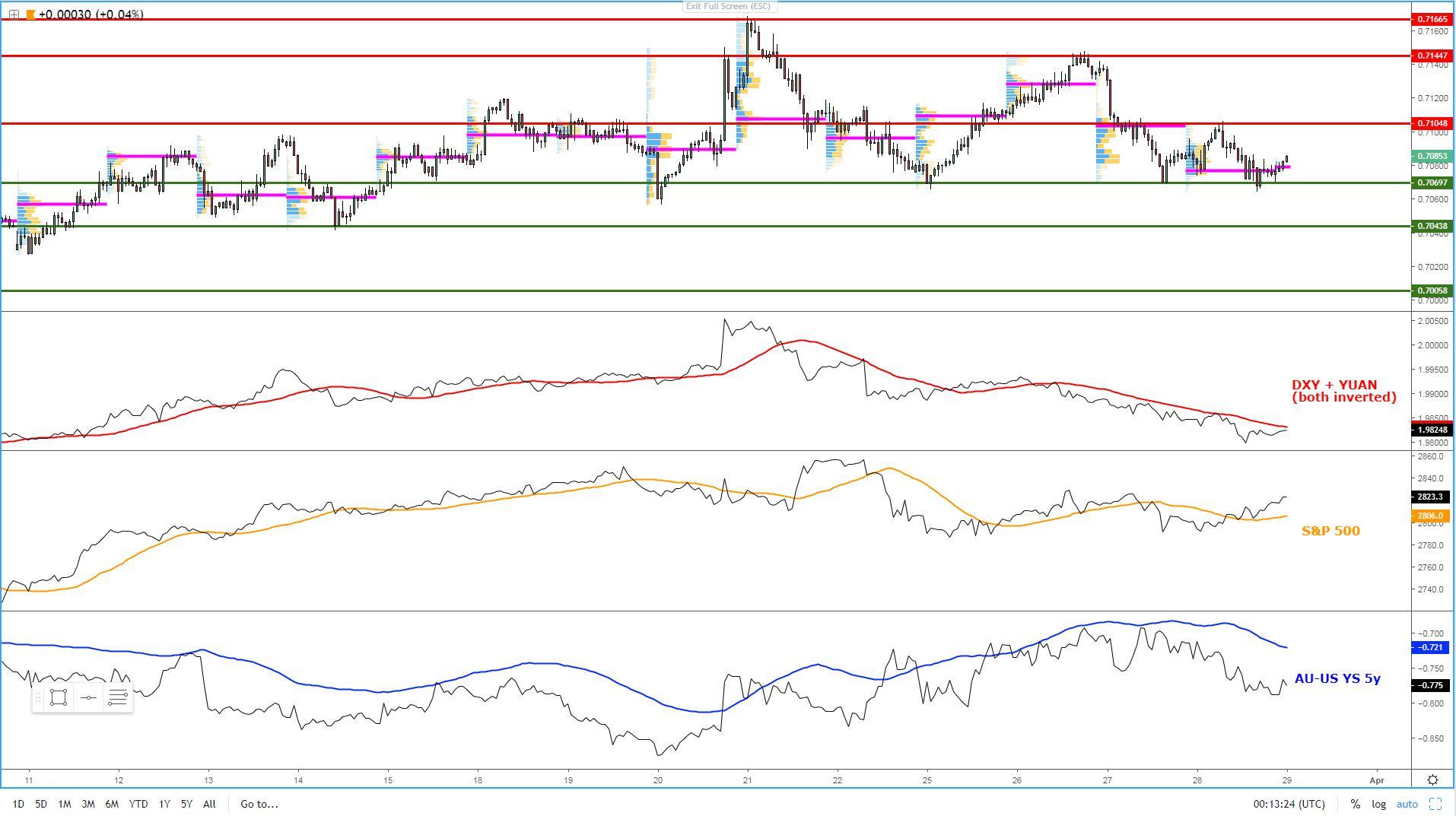Viewport: 1456px width, 816px height.
Task: Set range to 1D
Action: pyautogui.click(x=18, y=804)
